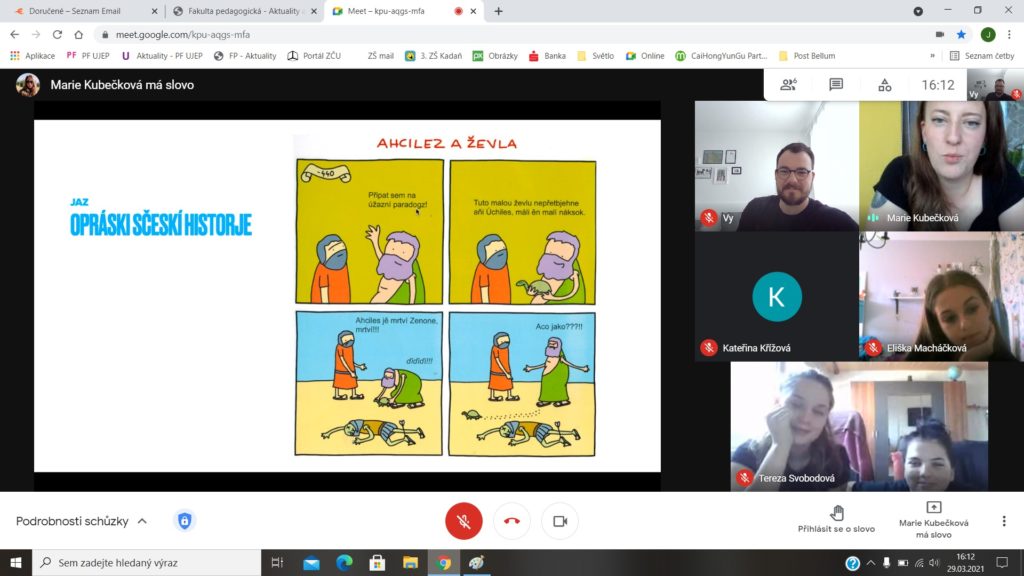The image size is (1024, 576).
Task: Switch to Fakulta pedagogická tab
Action: [x=244, y=11]
